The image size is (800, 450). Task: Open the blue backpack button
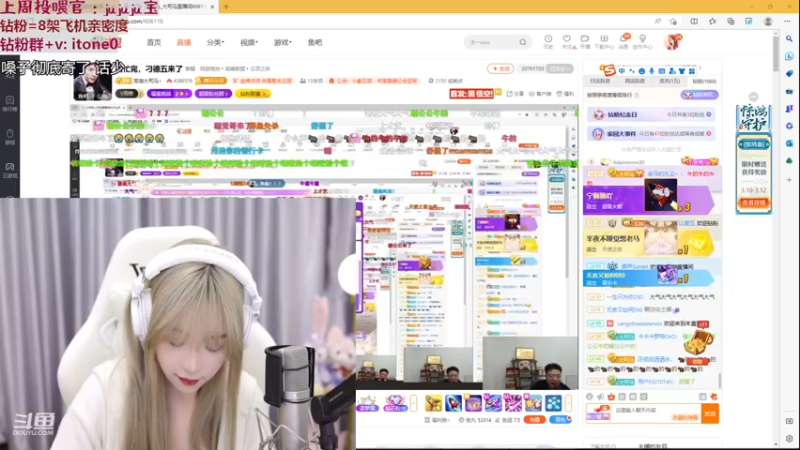(x=561, y=419)
